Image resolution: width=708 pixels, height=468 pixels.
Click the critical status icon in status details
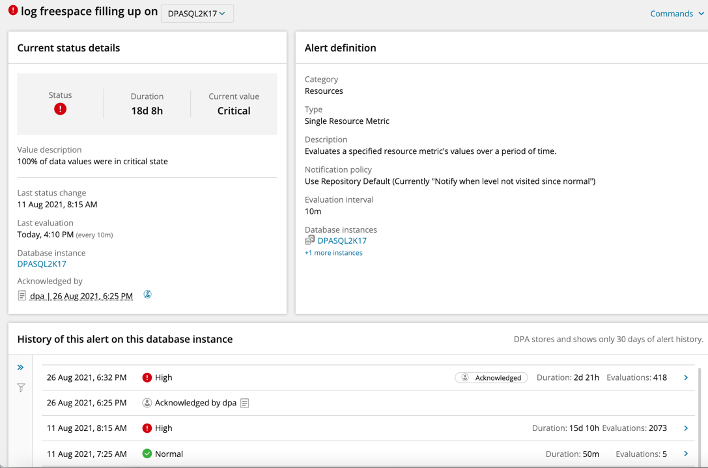[x=60, y=109]
